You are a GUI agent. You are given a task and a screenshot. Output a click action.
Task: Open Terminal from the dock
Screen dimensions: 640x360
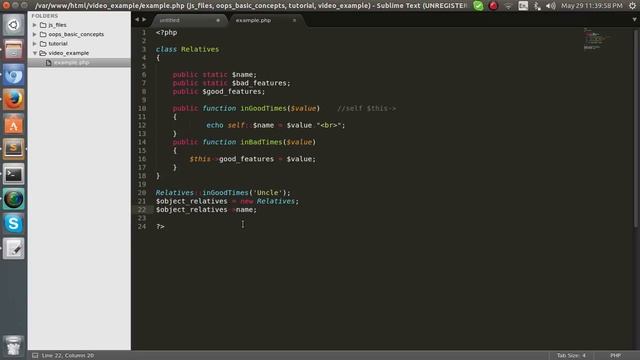point(13,174)
